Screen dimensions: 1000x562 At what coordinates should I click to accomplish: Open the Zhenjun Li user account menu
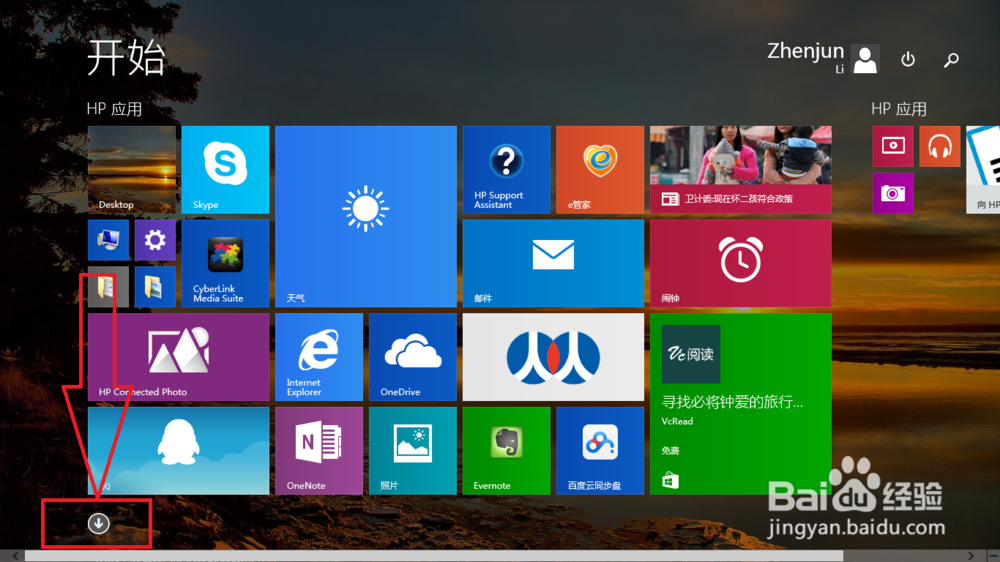823,58
